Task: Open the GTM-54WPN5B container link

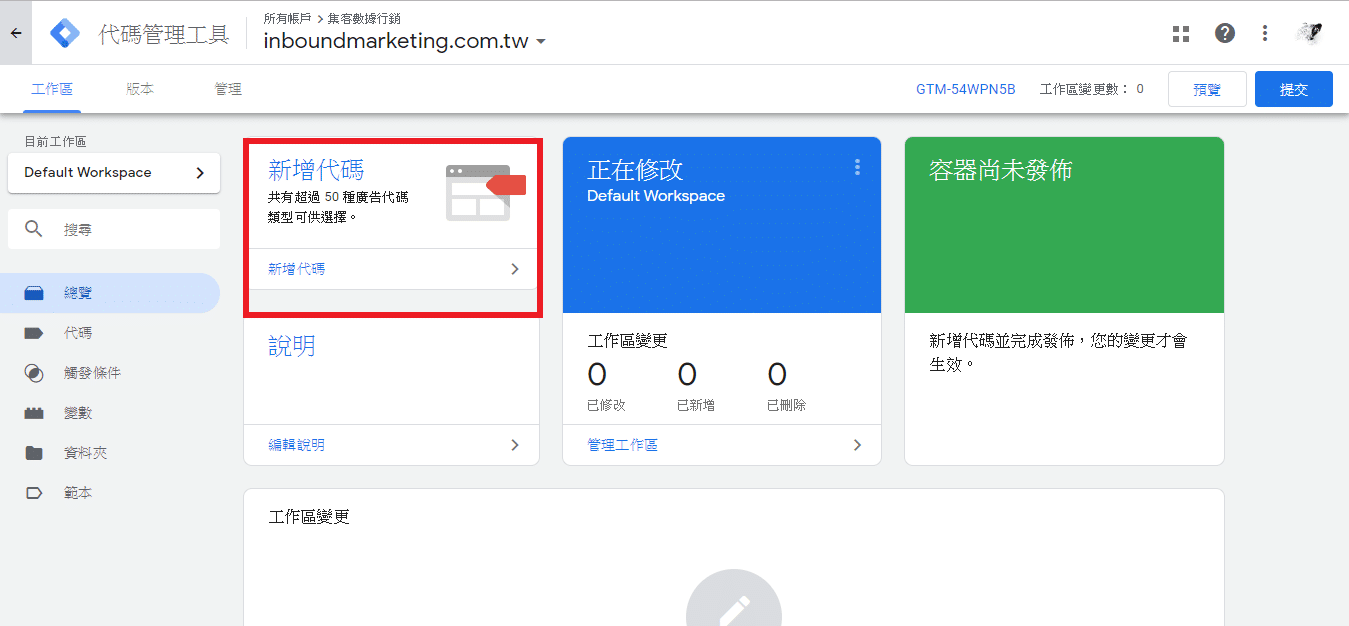Action: 965,88
